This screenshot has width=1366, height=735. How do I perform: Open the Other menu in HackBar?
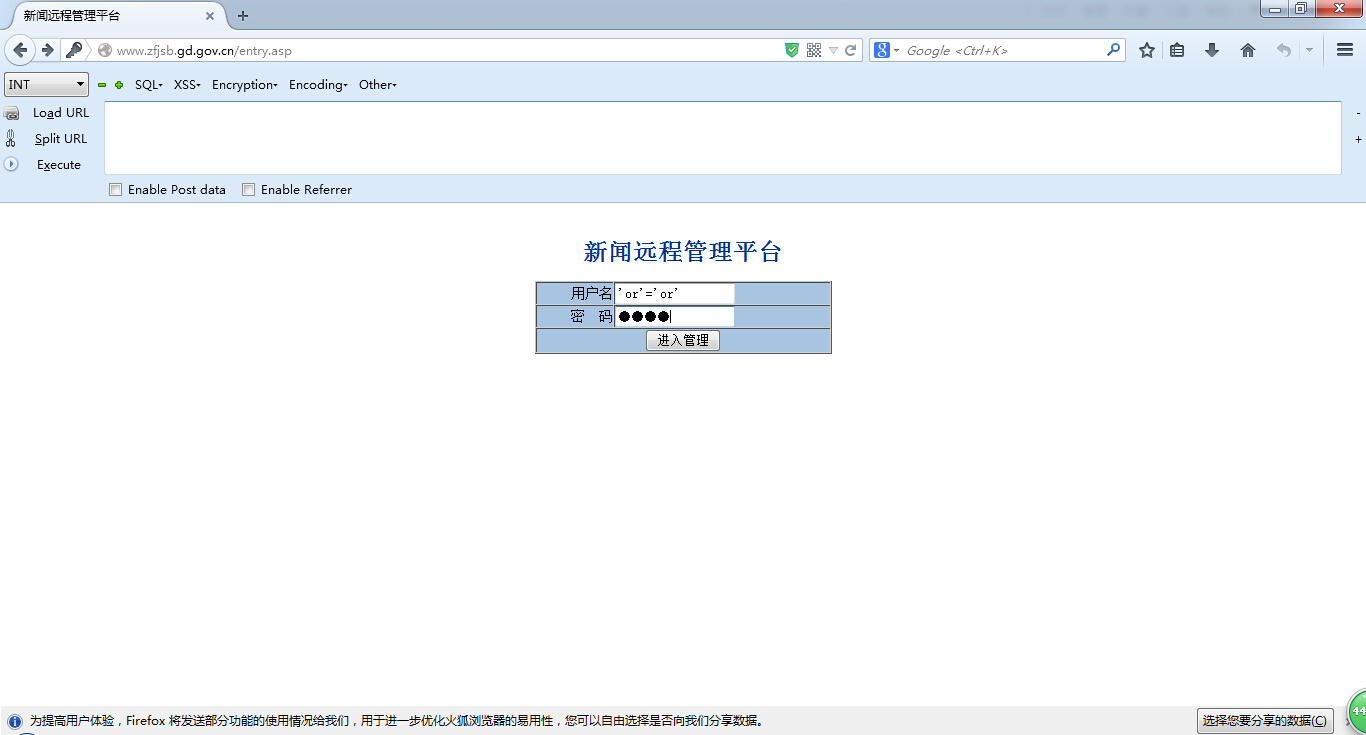coord(378,85)
